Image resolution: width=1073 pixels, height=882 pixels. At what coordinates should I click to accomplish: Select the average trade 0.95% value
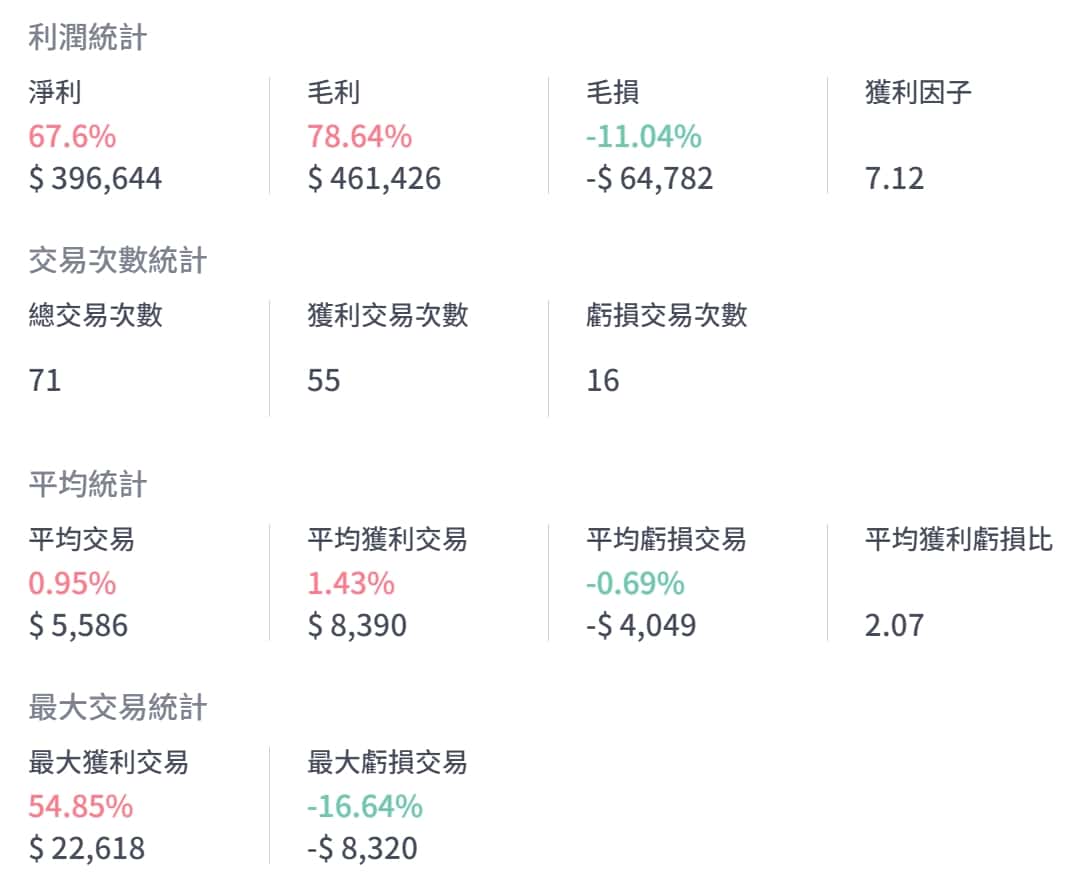click(72, 583)
